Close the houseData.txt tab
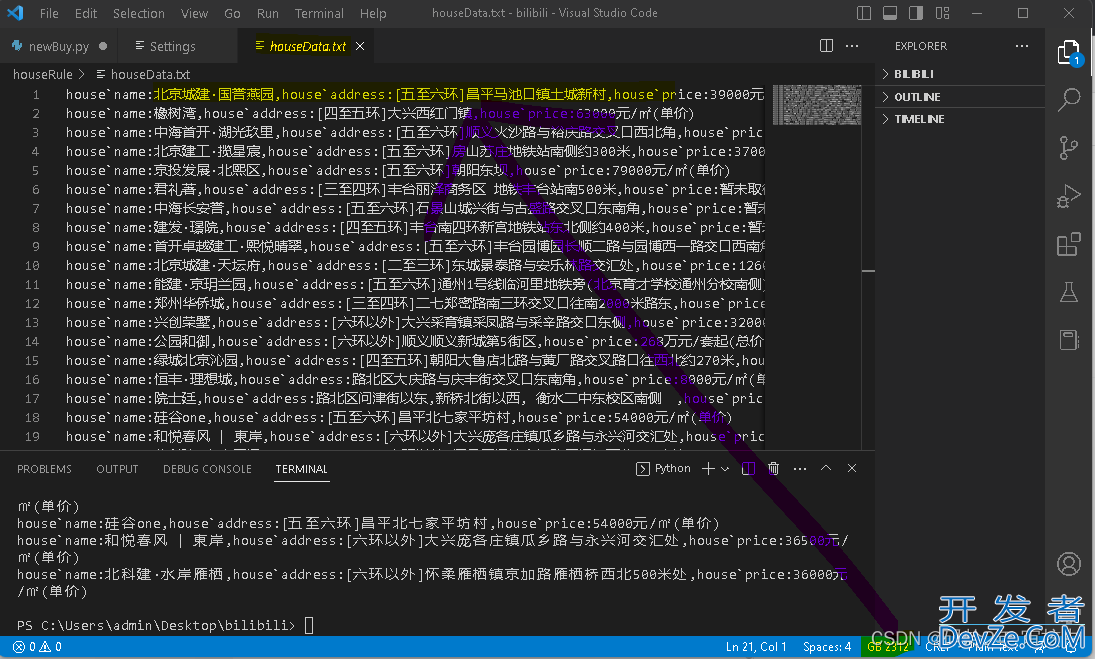 pos(360,46)
